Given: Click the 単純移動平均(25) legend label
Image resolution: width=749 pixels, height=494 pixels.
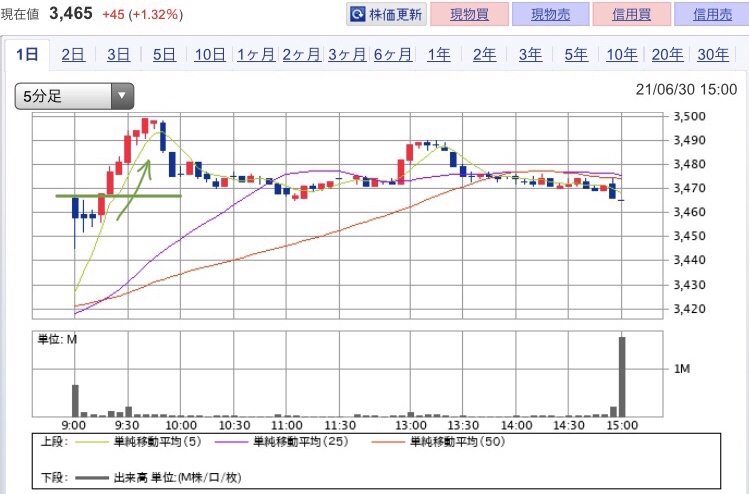Looking at the screenshot, I should 300,441.
